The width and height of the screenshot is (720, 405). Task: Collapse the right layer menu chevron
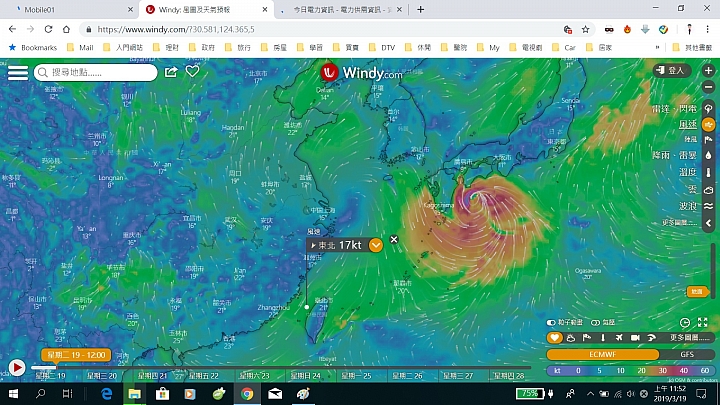(709, 223)
